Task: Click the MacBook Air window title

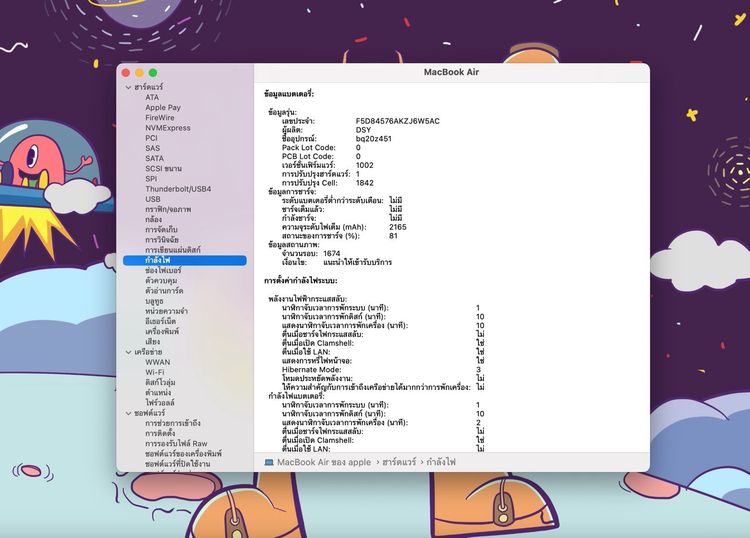Action: coord(451,72)
